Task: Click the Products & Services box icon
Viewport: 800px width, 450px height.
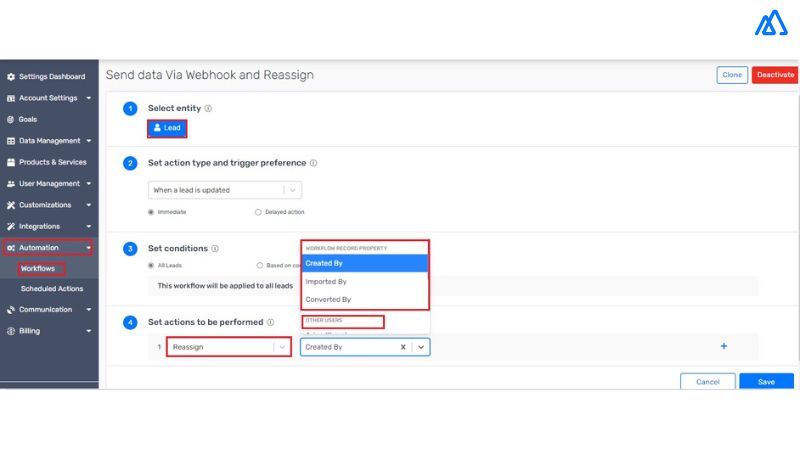Action: [11, 162]
